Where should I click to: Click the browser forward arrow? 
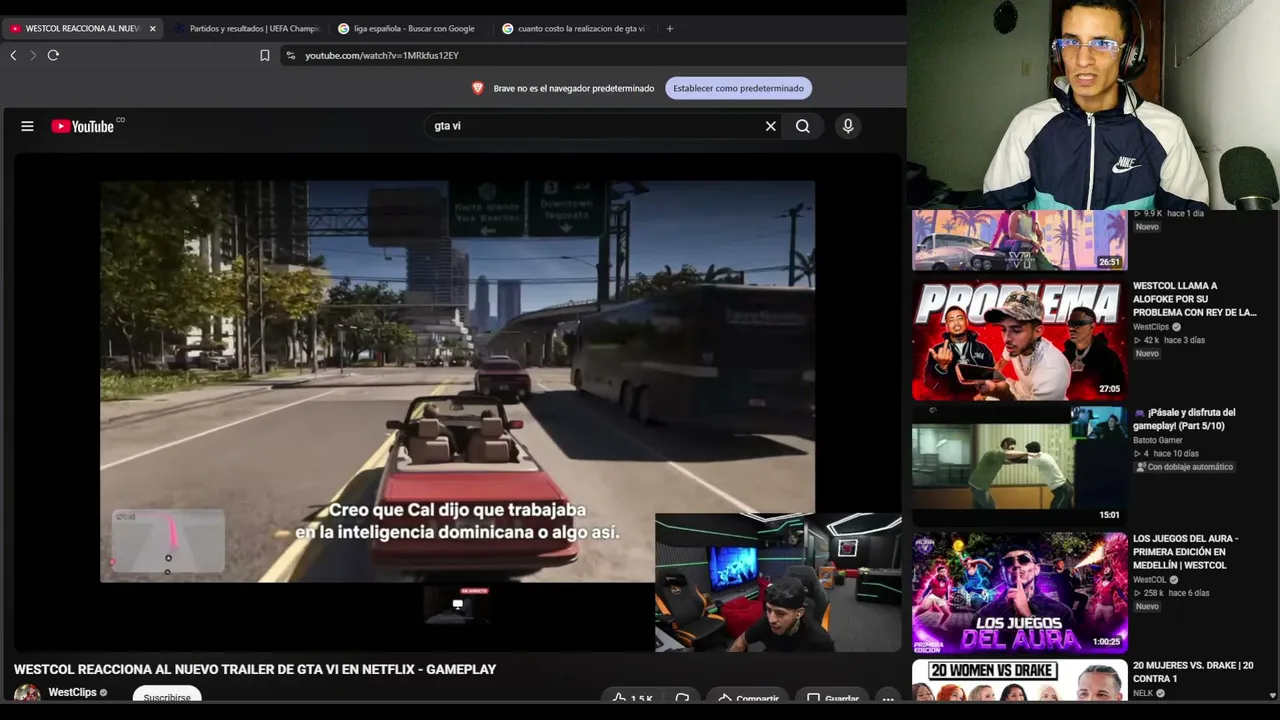point(32,55)
